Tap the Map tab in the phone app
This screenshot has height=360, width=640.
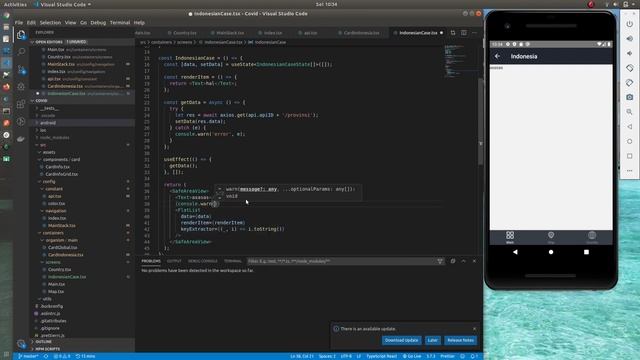coord(551,237)
